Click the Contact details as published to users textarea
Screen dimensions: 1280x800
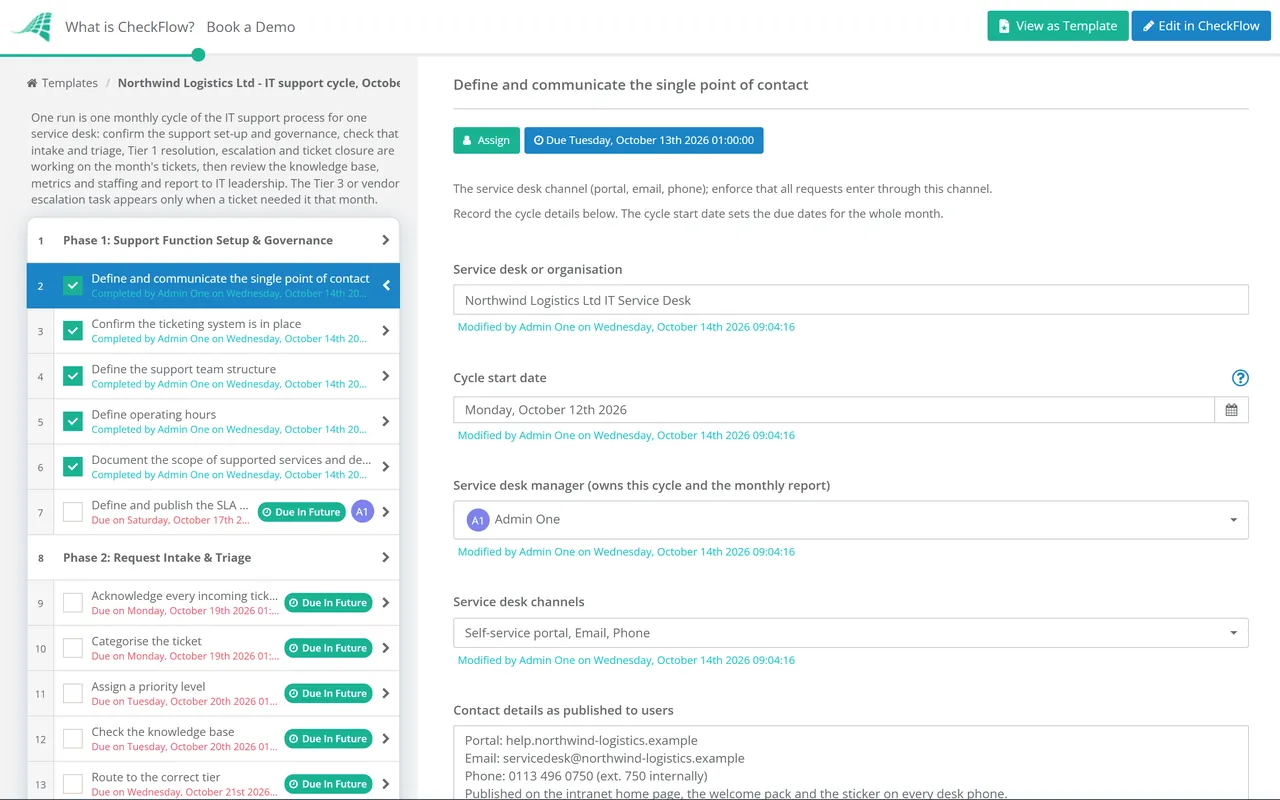tap(851, 762)
